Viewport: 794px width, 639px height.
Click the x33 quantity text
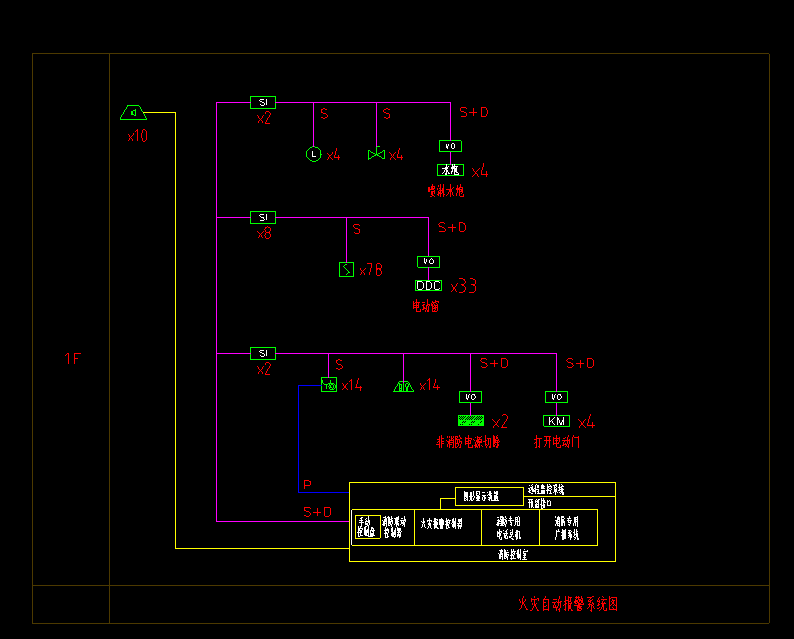click(463, 286)
